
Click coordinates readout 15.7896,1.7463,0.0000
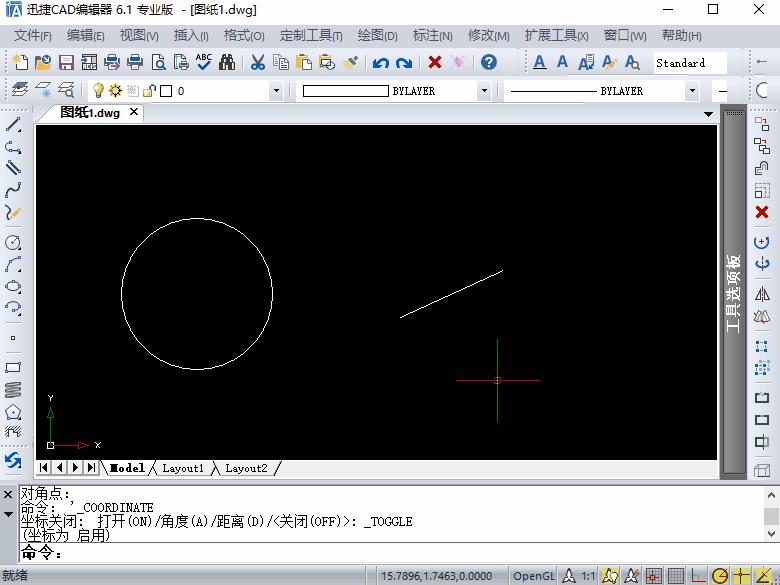(436, 576)
